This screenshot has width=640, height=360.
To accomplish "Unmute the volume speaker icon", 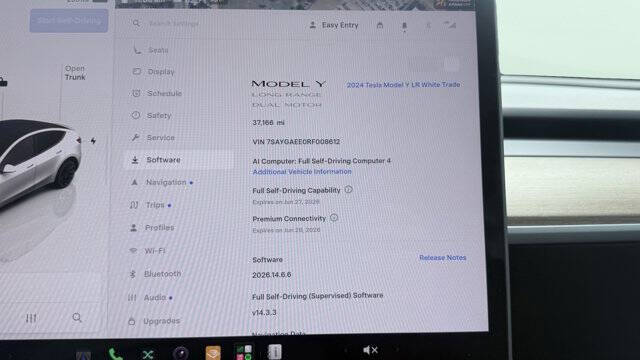I will click(x=370, y=350).
